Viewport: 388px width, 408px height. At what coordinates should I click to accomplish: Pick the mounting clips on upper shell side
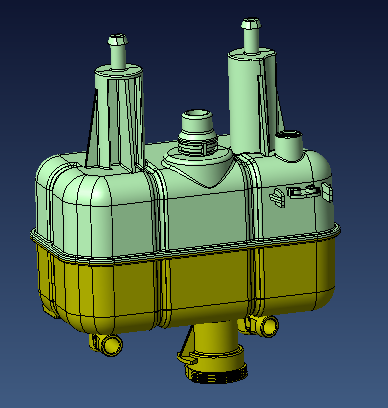(301, 193)
